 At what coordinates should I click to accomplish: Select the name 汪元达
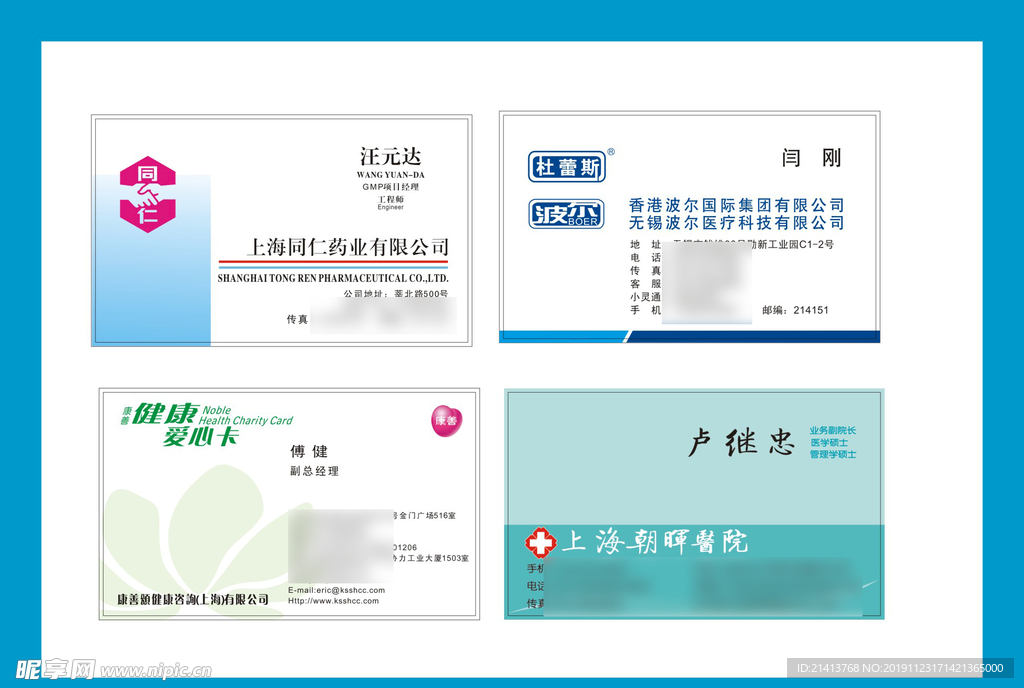coord(391,156)
